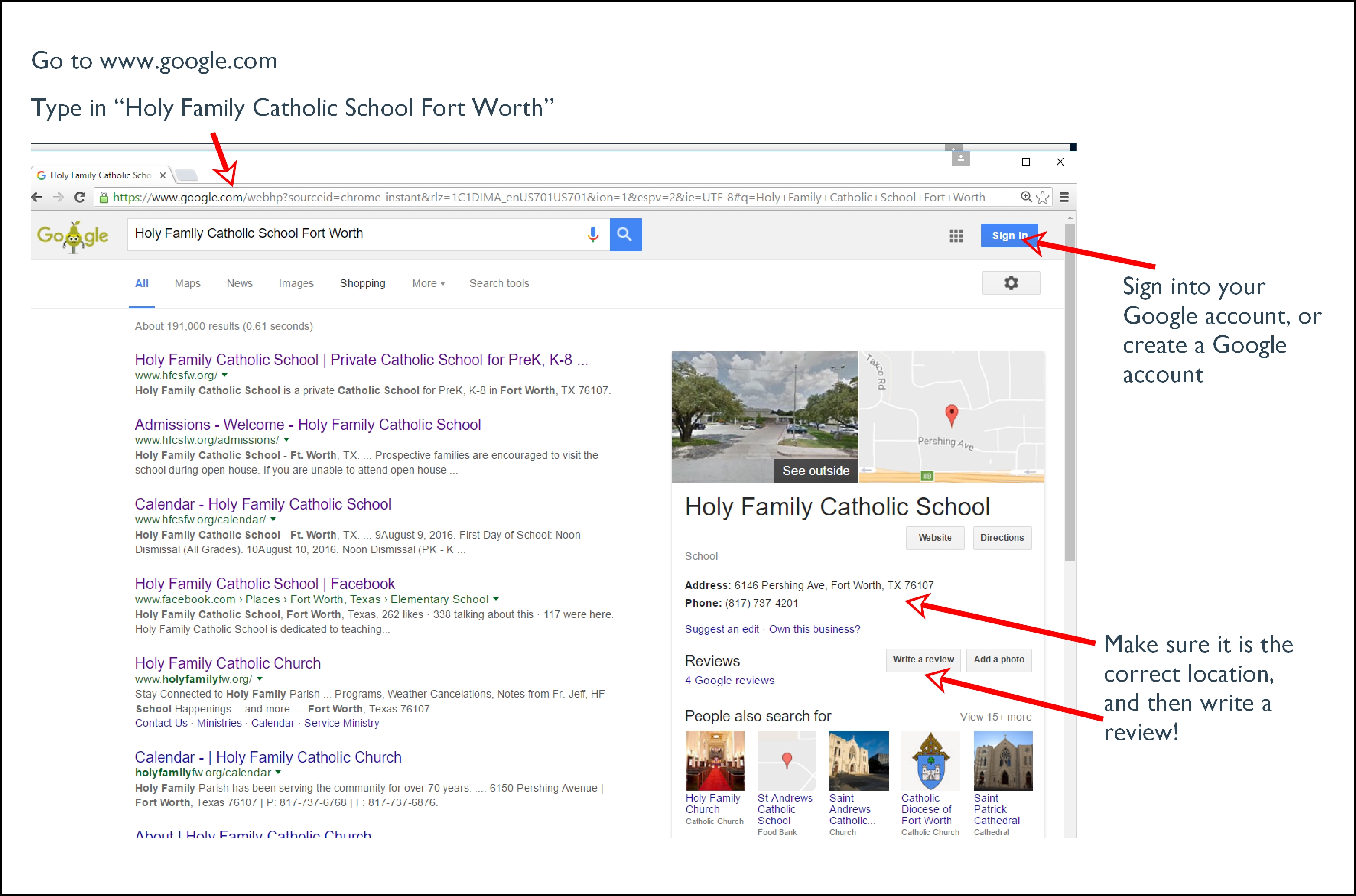Click the browser address bar URL
This screenshot has width=1356, height=896.
(x=549, y=197)
